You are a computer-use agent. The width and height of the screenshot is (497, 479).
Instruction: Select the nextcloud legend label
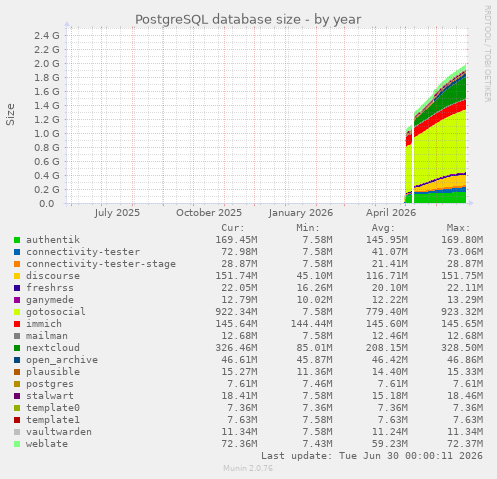click(x=53, y=348)
